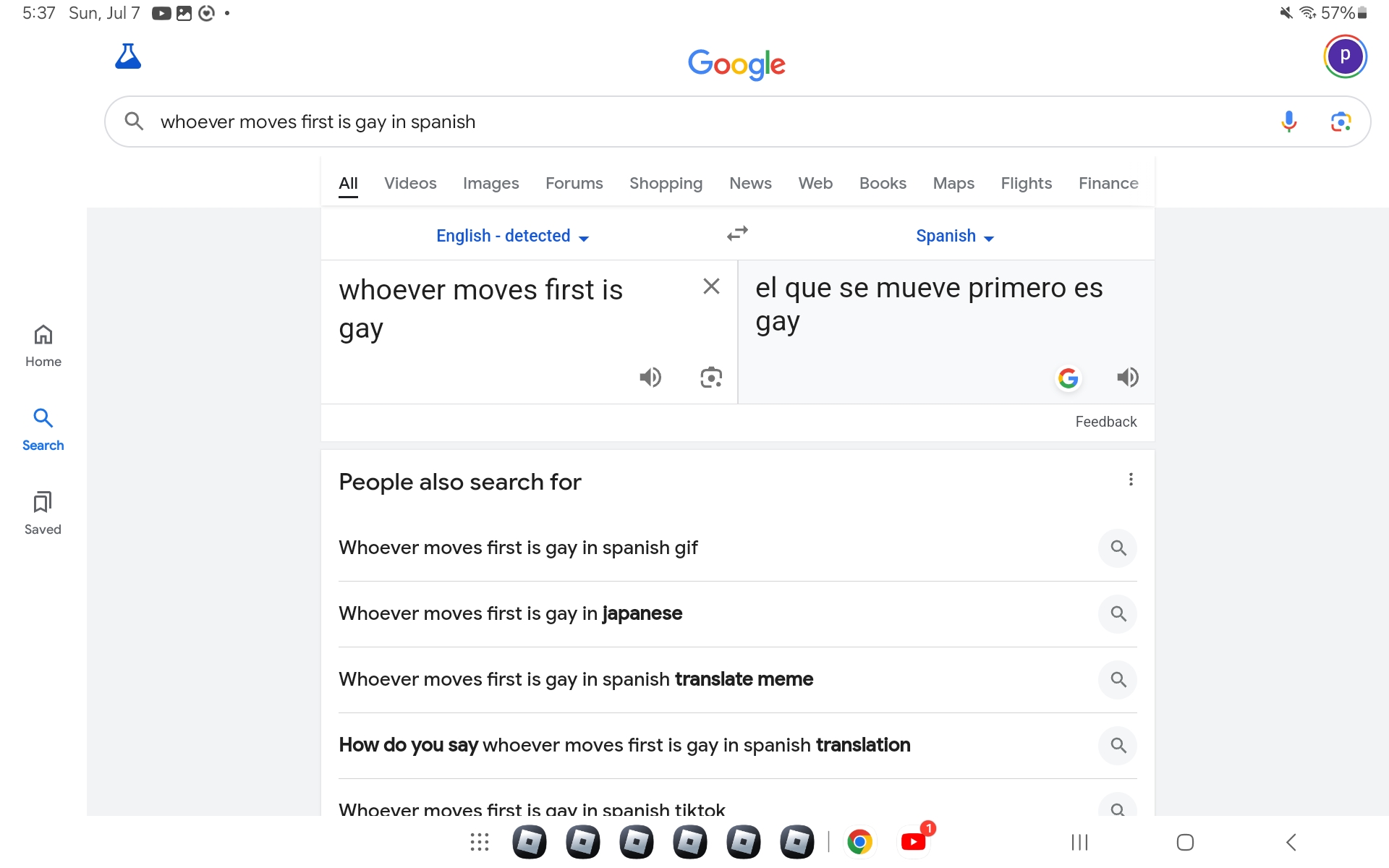This screenshot has height=868, width=1389.
Task: Switch to Videos results tab
Action: click(410, 184)
